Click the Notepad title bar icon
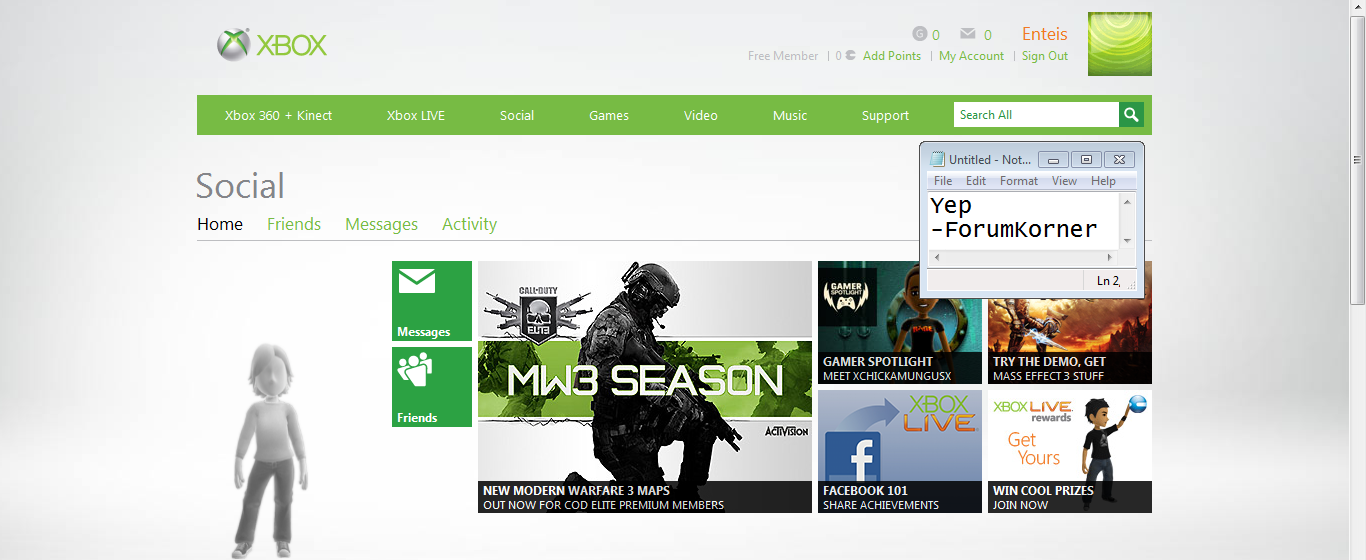 [937, 159]
